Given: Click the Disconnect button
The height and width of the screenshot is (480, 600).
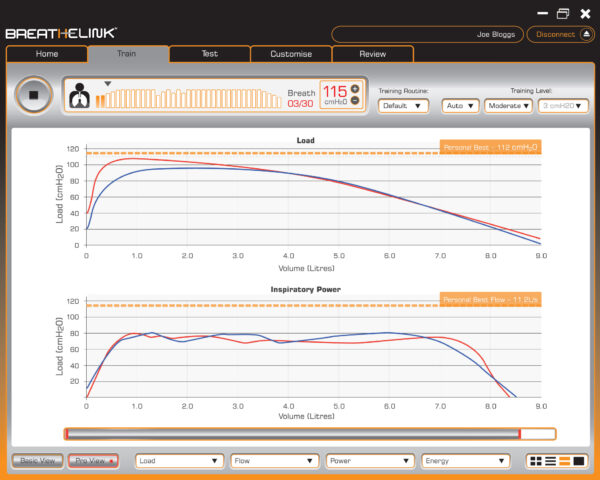Looking at the screenshot, I should click(555, 34).
